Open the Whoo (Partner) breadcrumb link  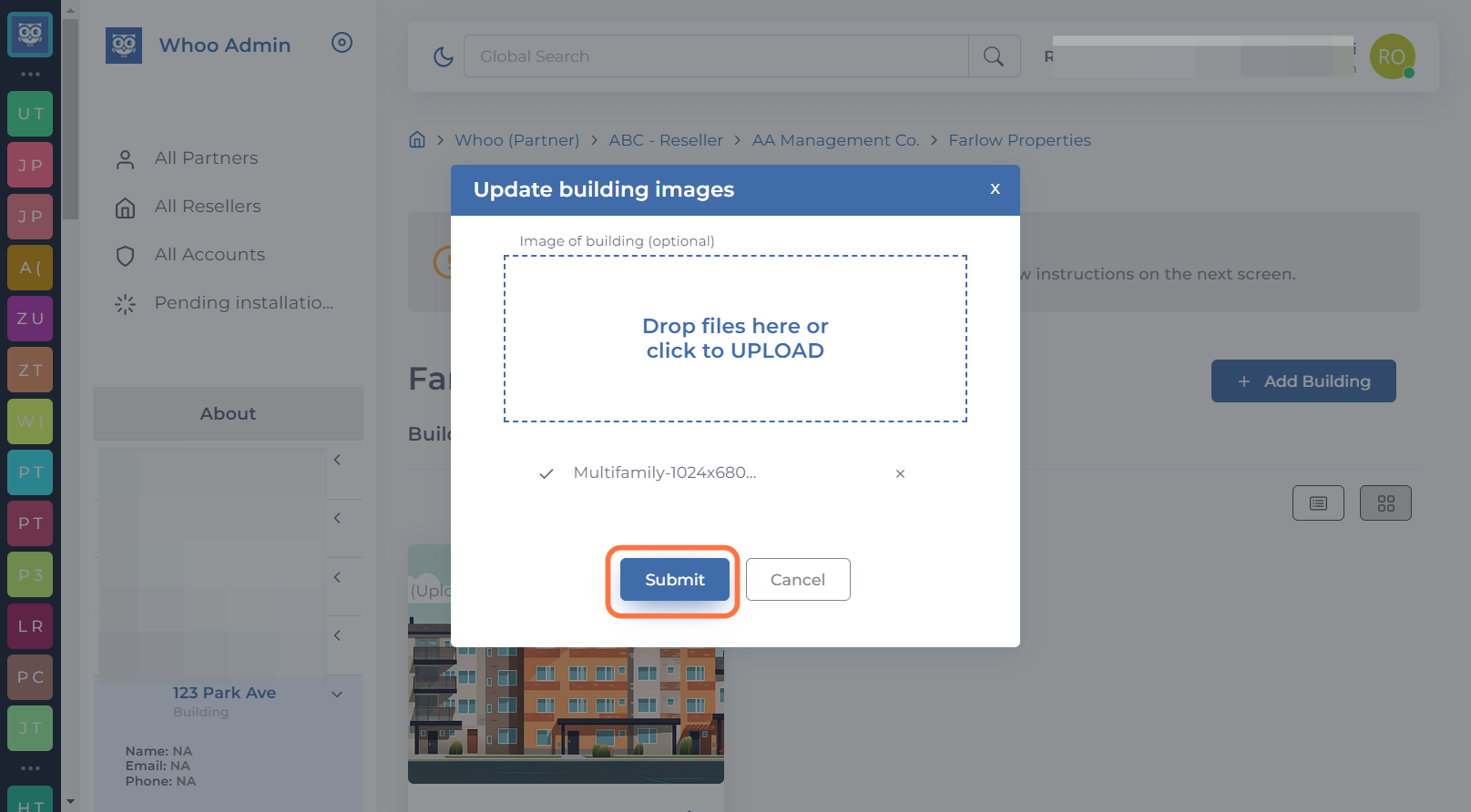click(517, 140)
